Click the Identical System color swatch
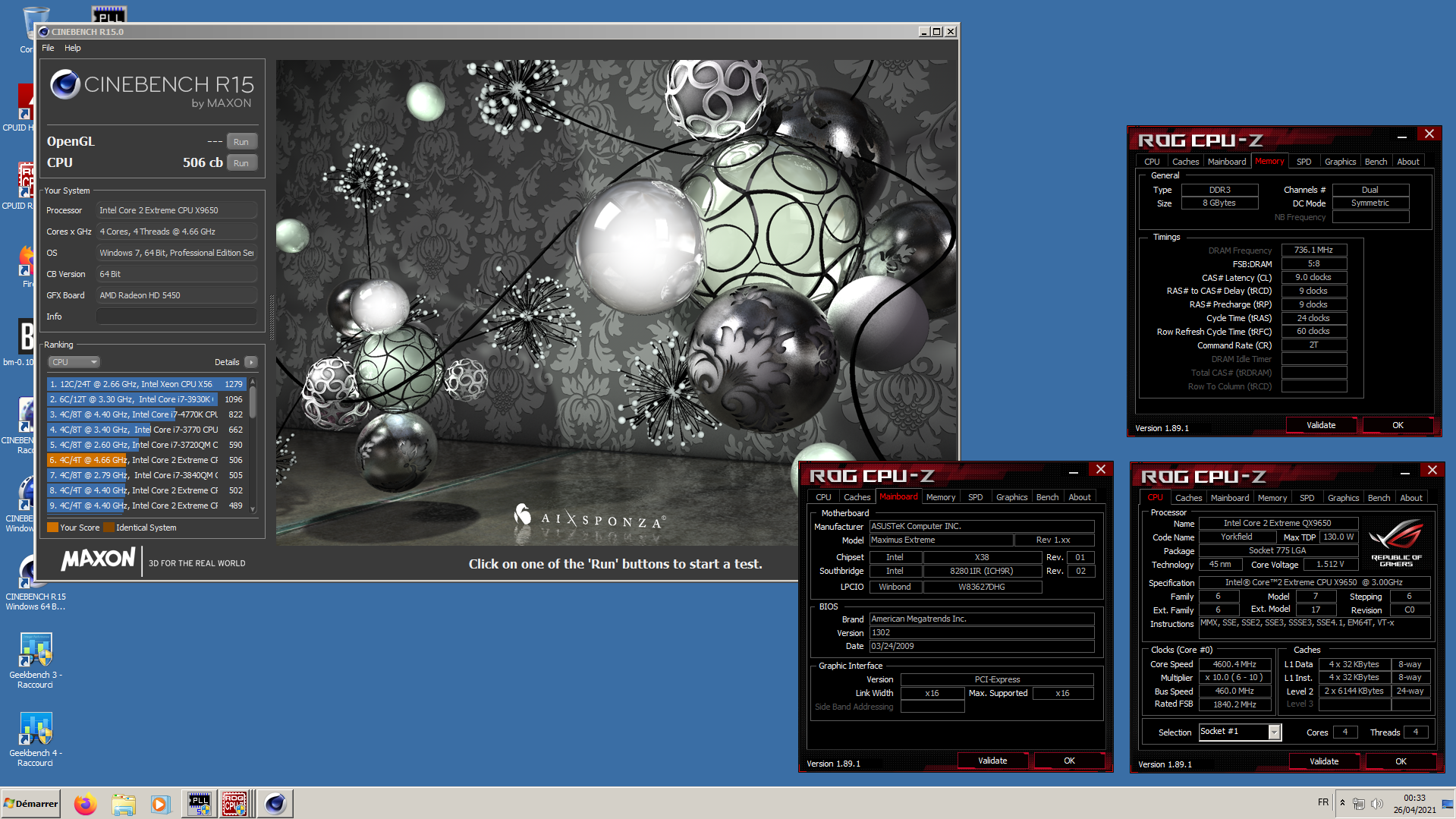The height and width of the screenshot is (819, 1456). 108,528
